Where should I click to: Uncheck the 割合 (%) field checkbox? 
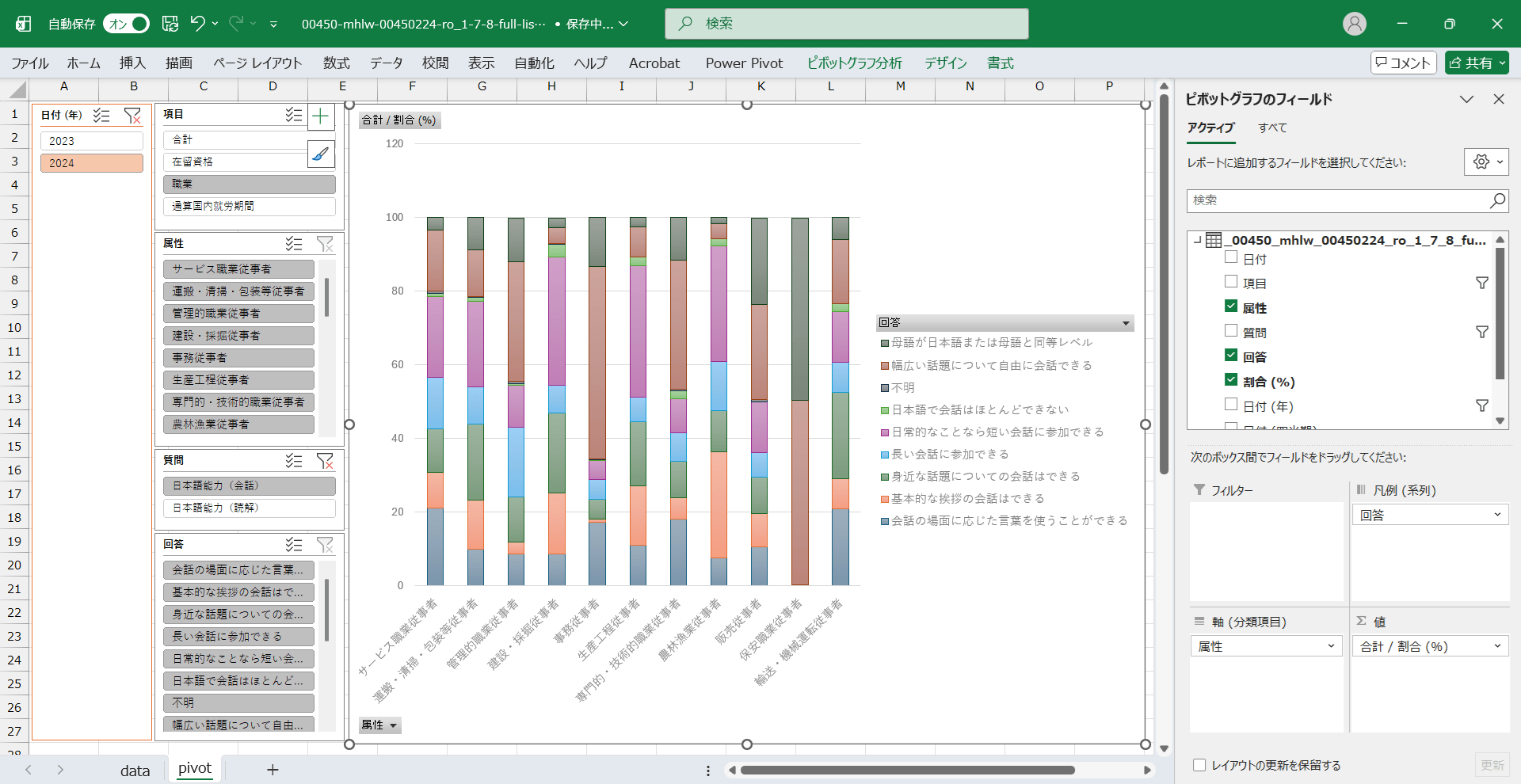tap(1231, 380)
